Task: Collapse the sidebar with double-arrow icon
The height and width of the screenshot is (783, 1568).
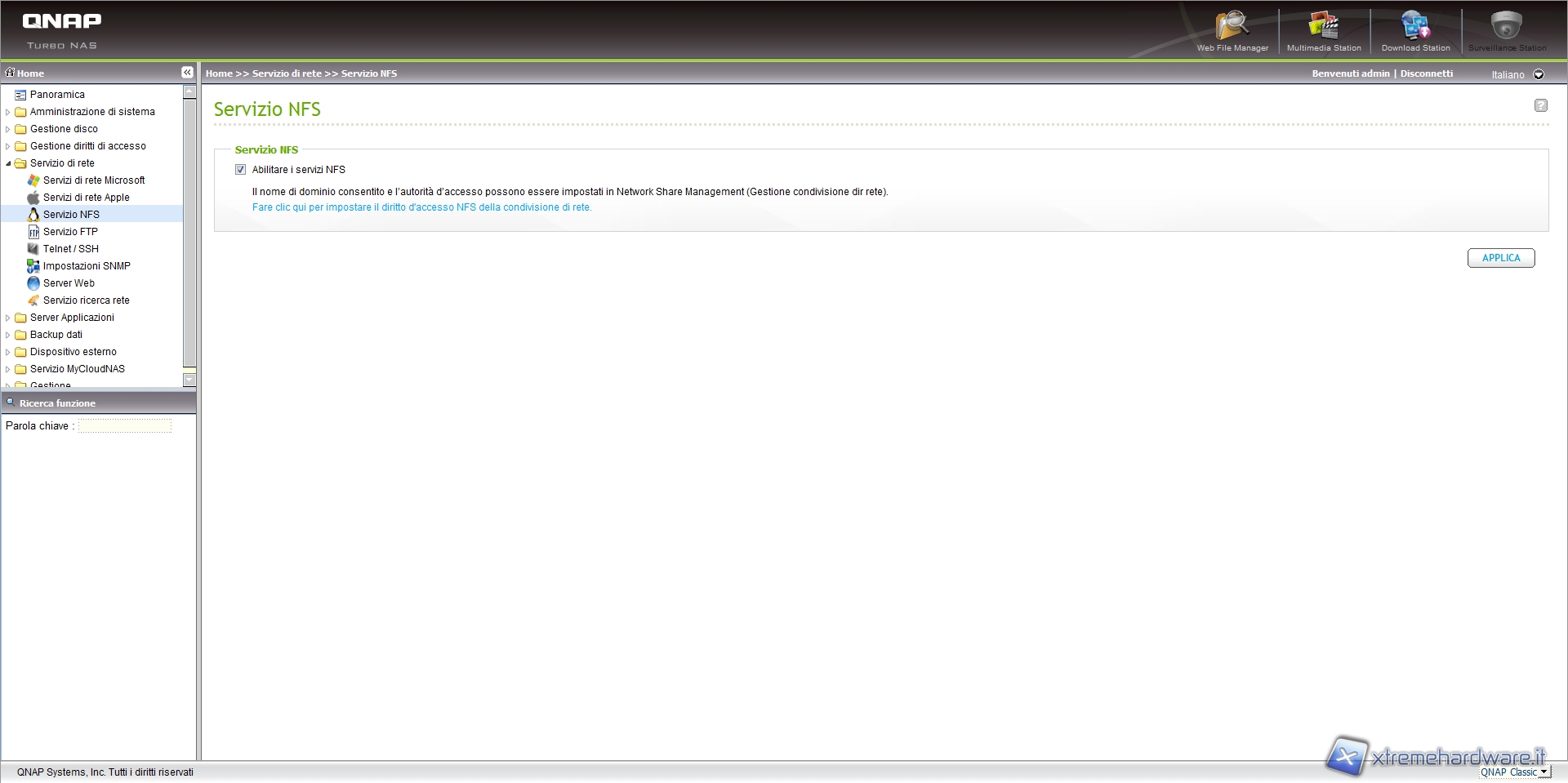Action: pos(187,73)
